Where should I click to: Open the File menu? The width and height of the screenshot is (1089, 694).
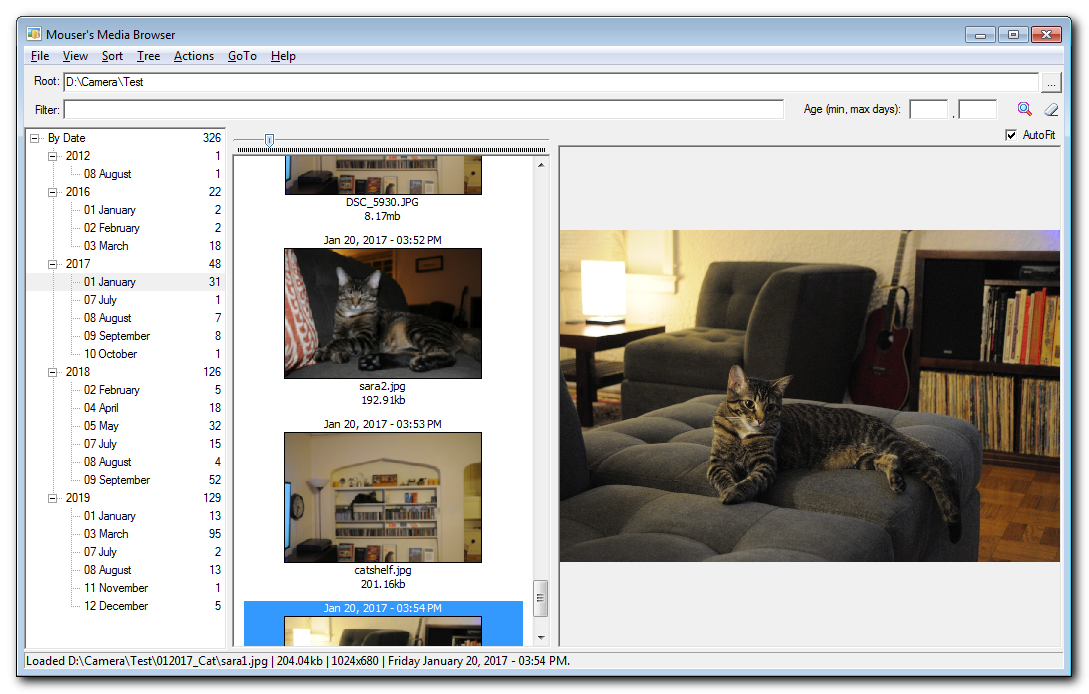tap(40, 56)
